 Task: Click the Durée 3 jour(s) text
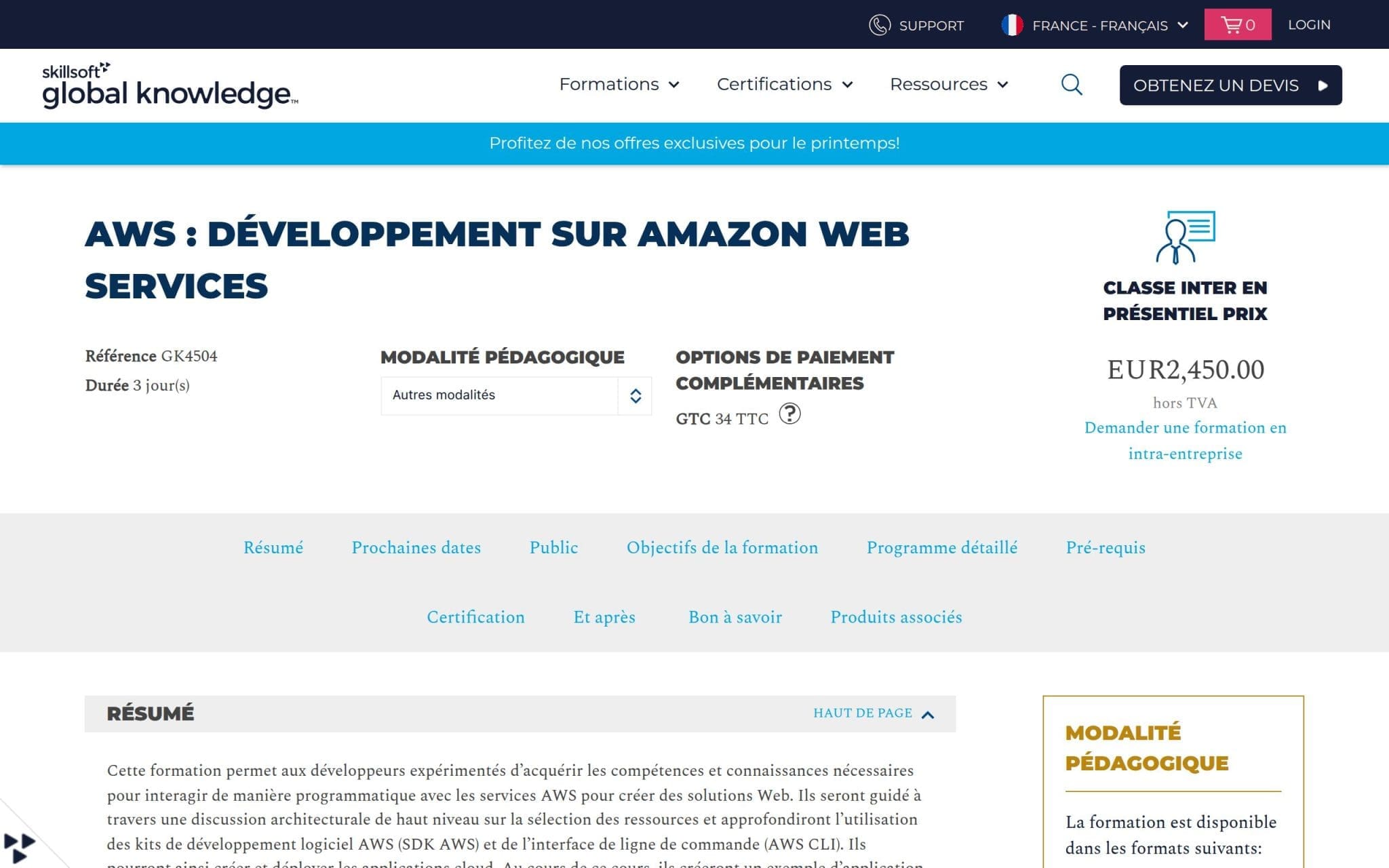(137, 385)
